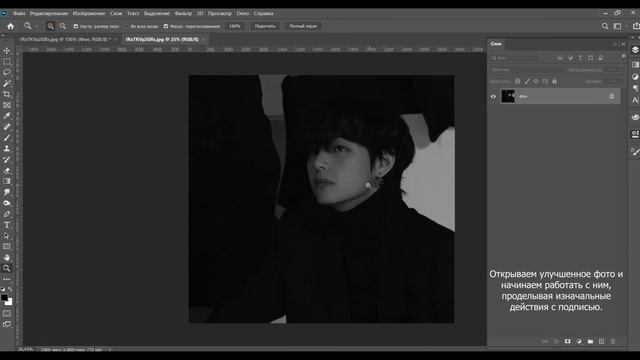The width and height of the screenshot is (640, 360).
Task: Delete layer trash icon
Action: (x=613, y=341)
